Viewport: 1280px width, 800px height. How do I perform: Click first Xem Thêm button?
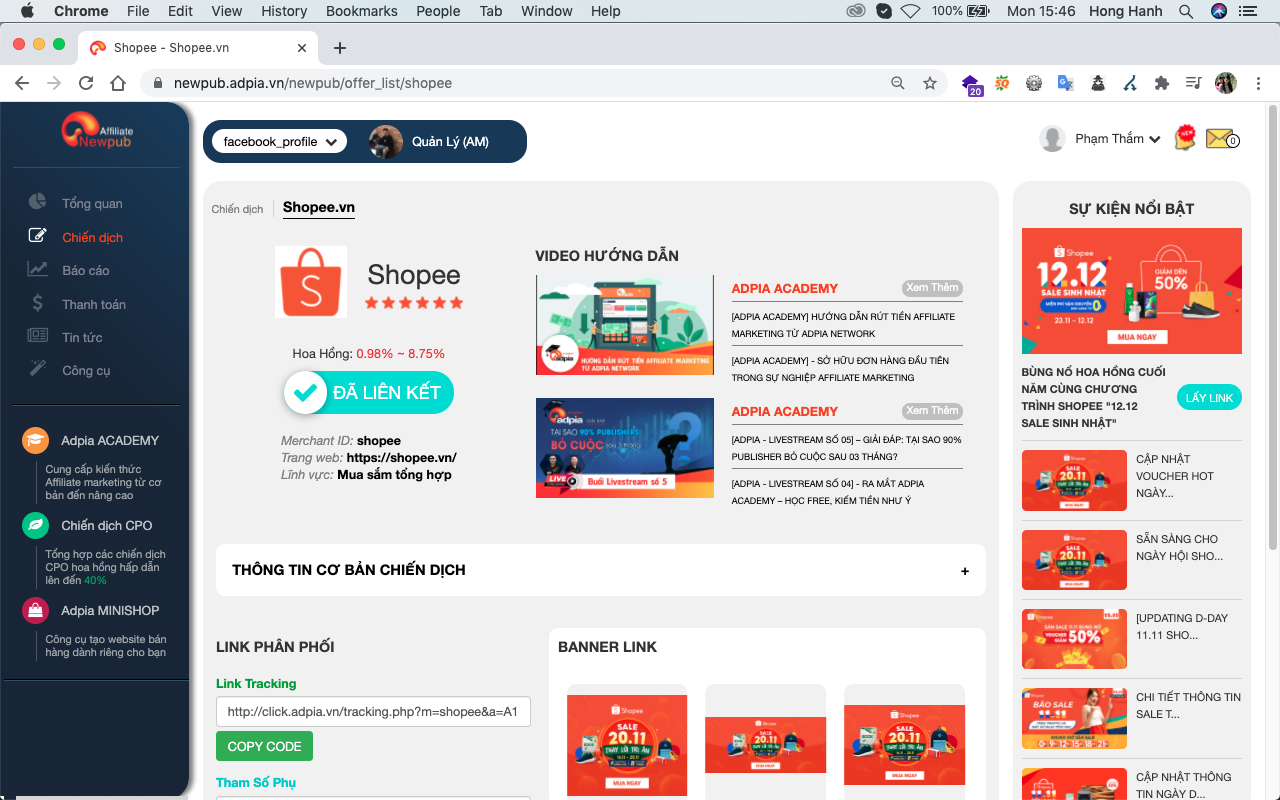pos(932,288)
